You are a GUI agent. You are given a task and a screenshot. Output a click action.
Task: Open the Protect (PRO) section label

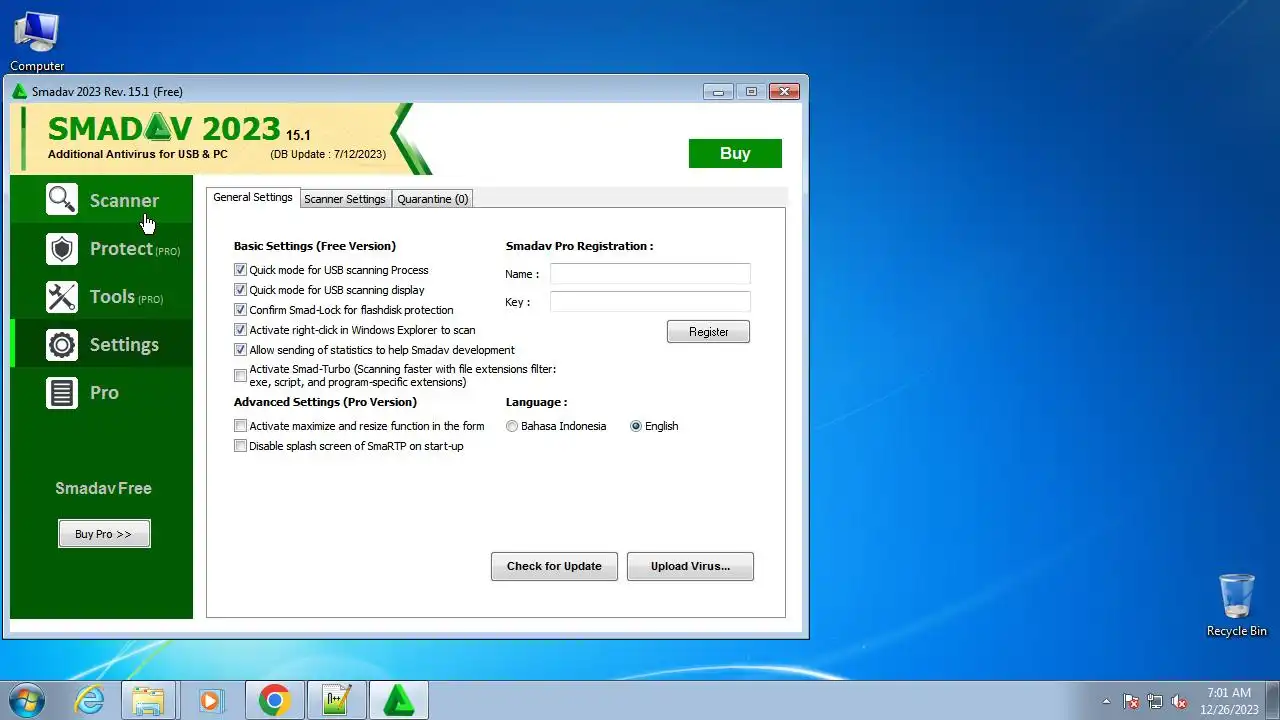click(135, 248)
